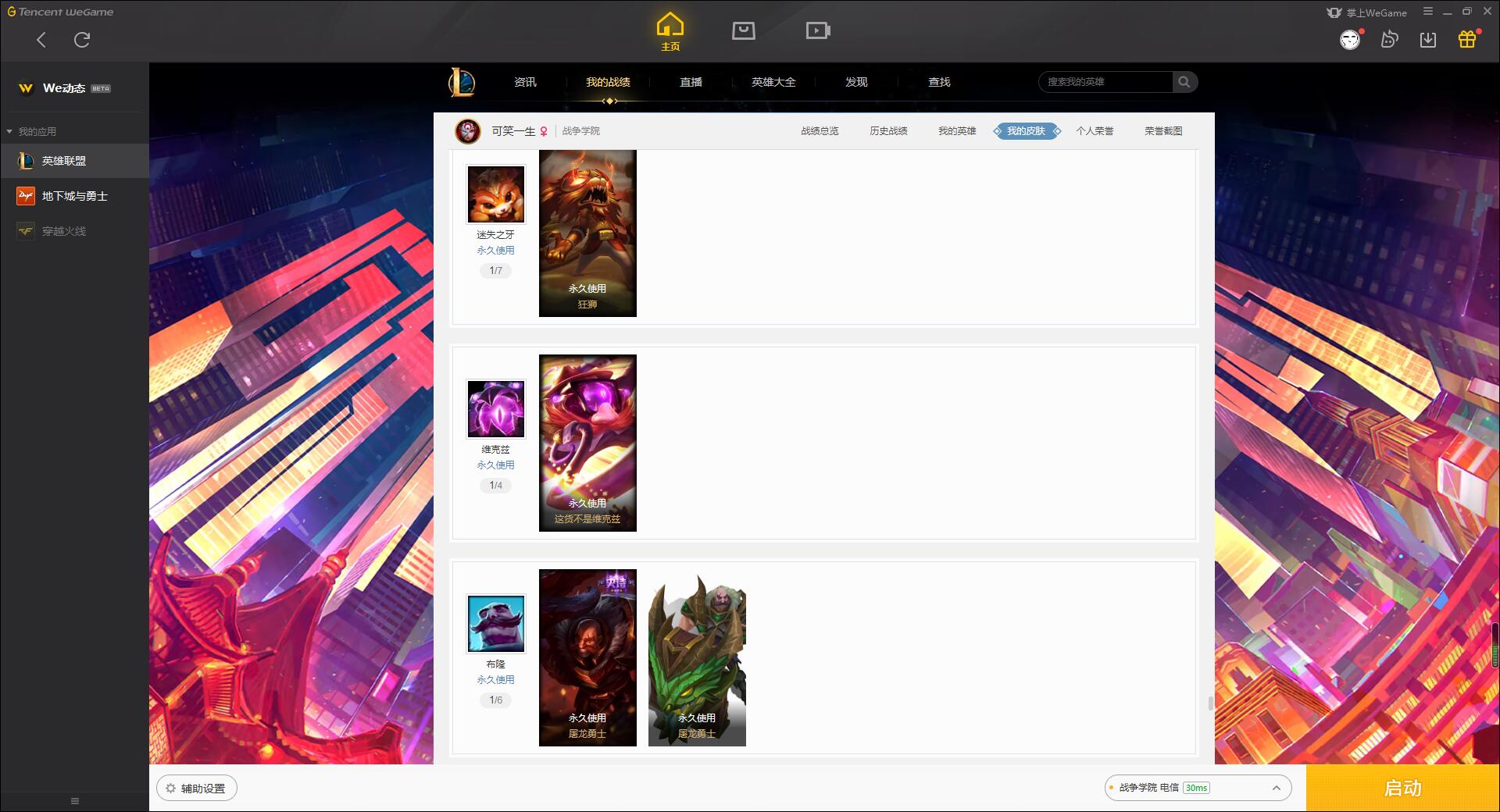Open the 资讯 tab
This screenshot has height=812, width=1500.
pyautogui.click(x=525, y=82)
